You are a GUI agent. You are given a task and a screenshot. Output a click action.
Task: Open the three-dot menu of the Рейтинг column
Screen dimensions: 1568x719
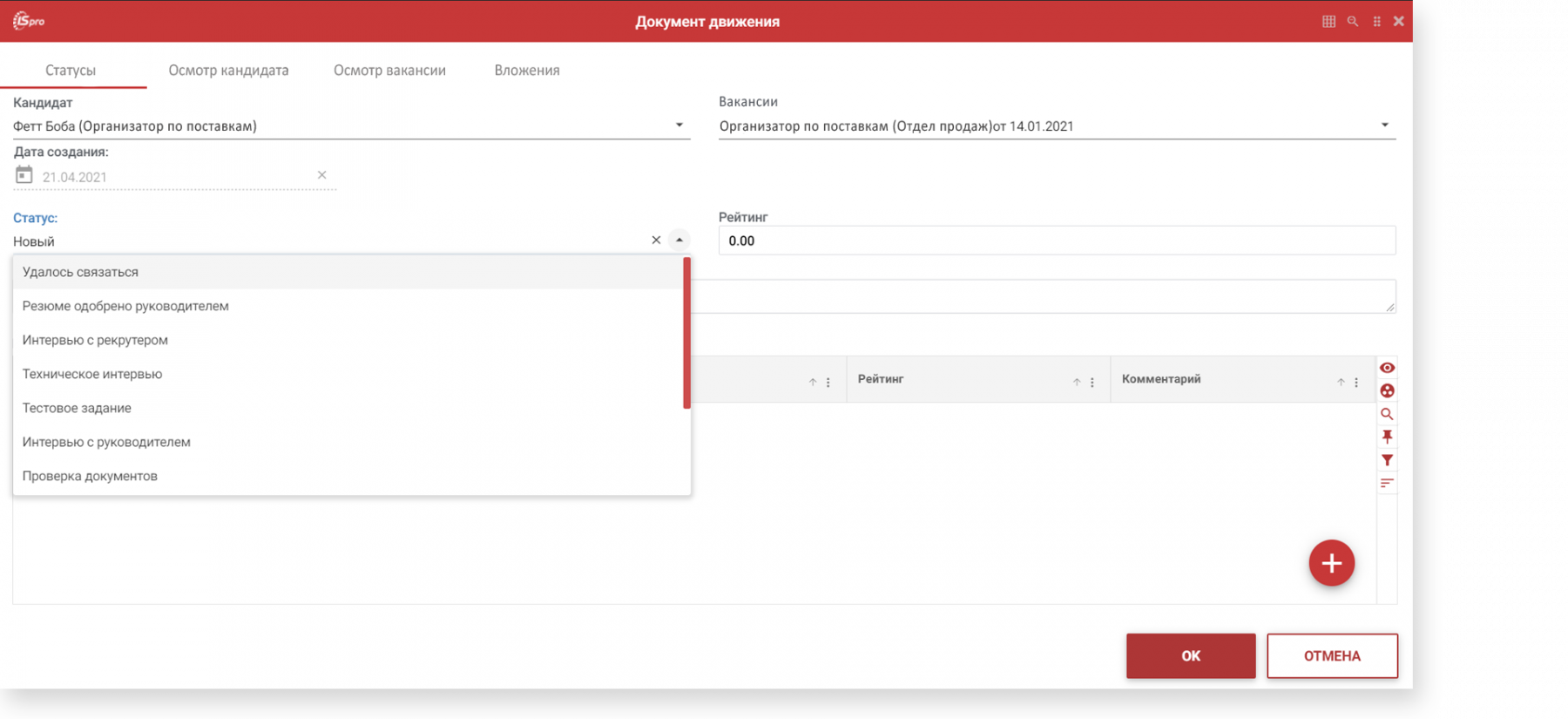[1092, 382]
